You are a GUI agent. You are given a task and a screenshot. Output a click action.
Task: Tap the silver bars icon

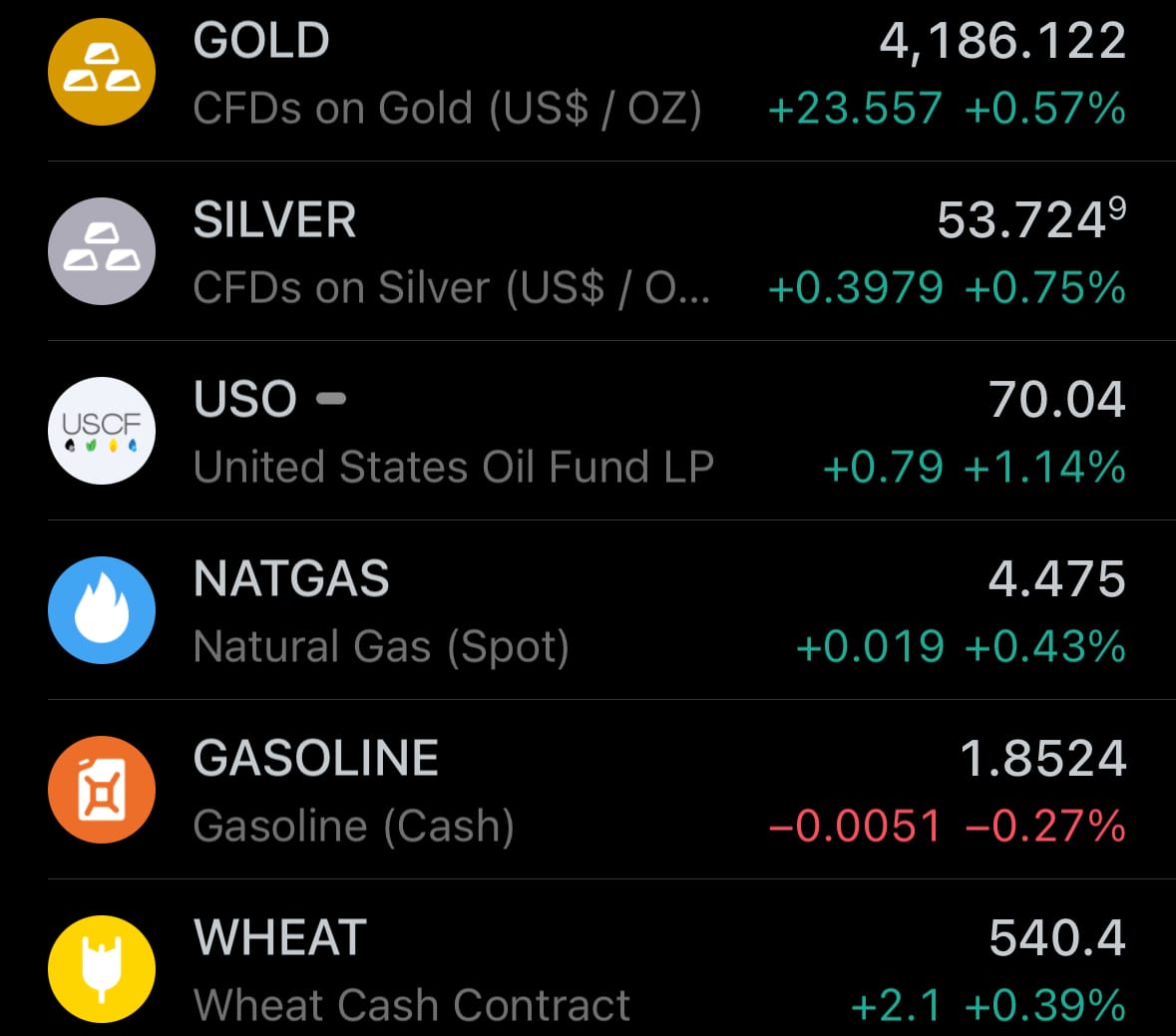[x=102, y=251]
